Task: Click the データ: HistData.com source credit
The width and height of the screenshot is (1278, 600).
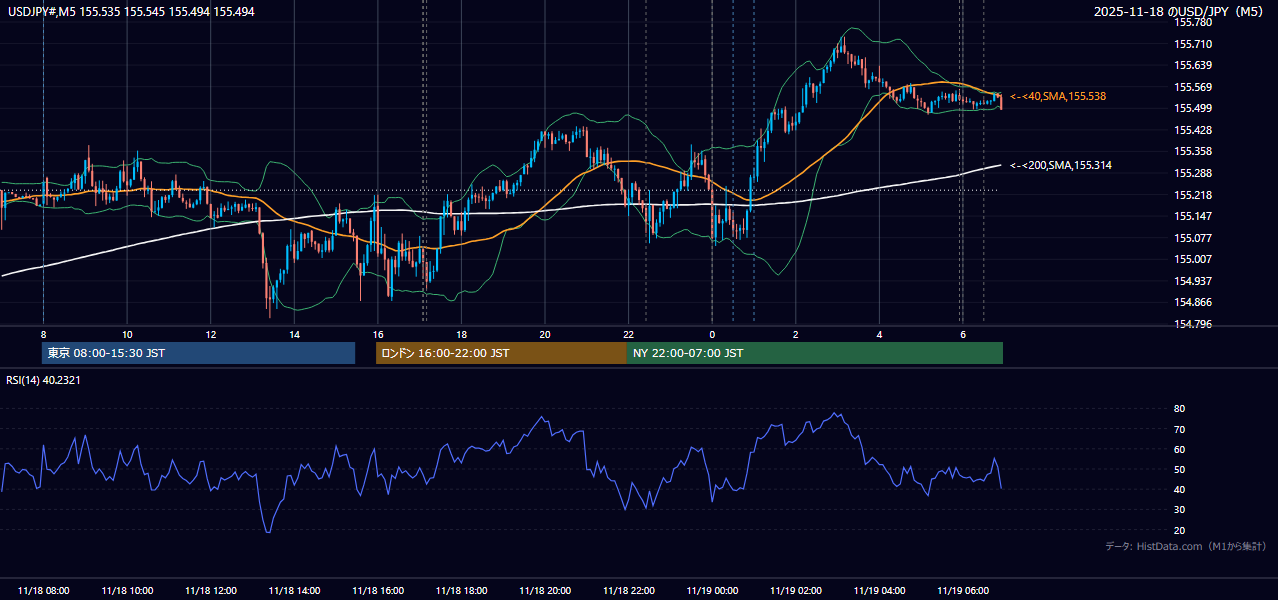Action: pyautogui.click(x=1186, y=546)
